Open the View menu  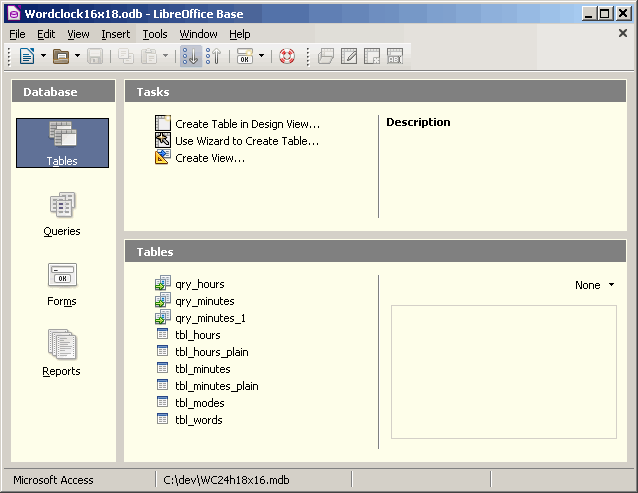click(79, 34)
